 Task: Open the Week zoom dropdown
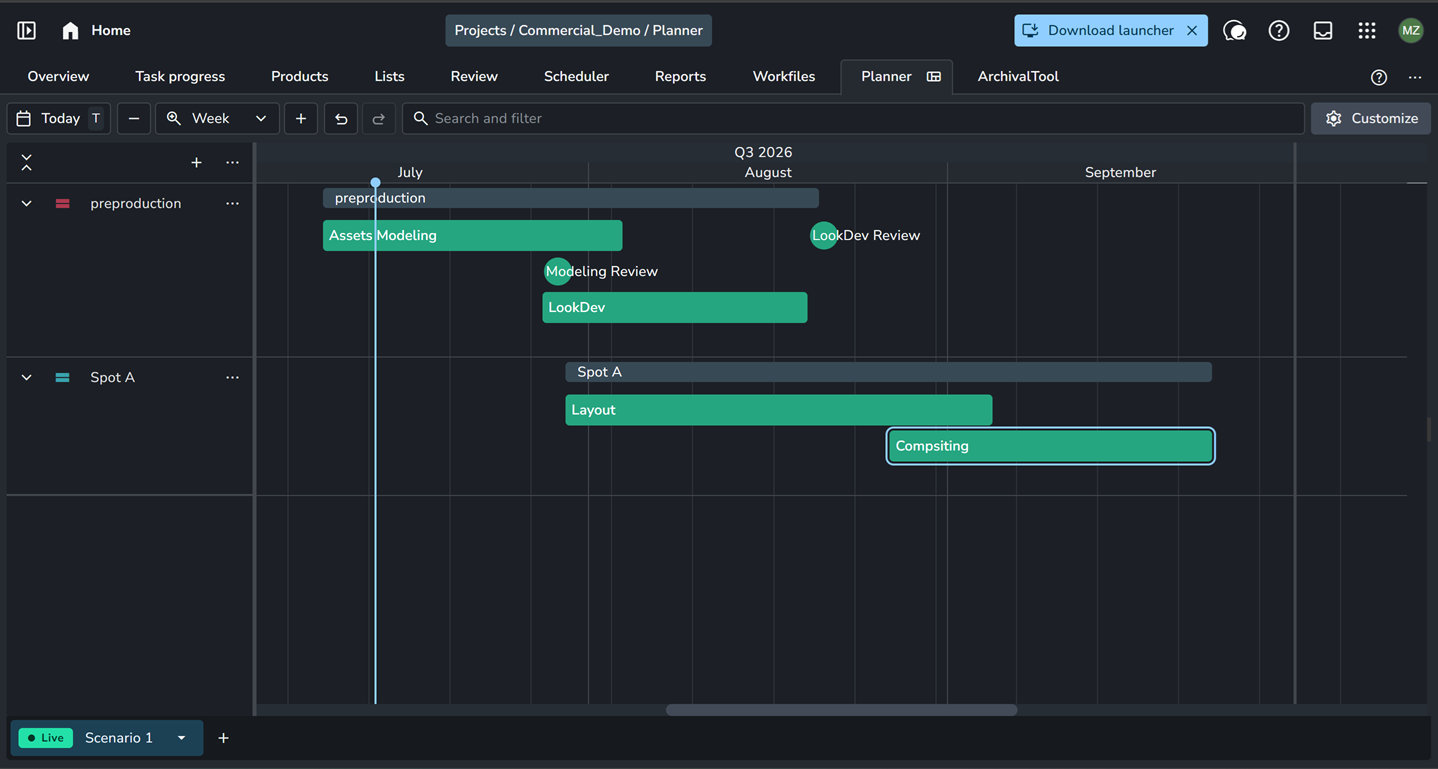[x=217, y=118]
